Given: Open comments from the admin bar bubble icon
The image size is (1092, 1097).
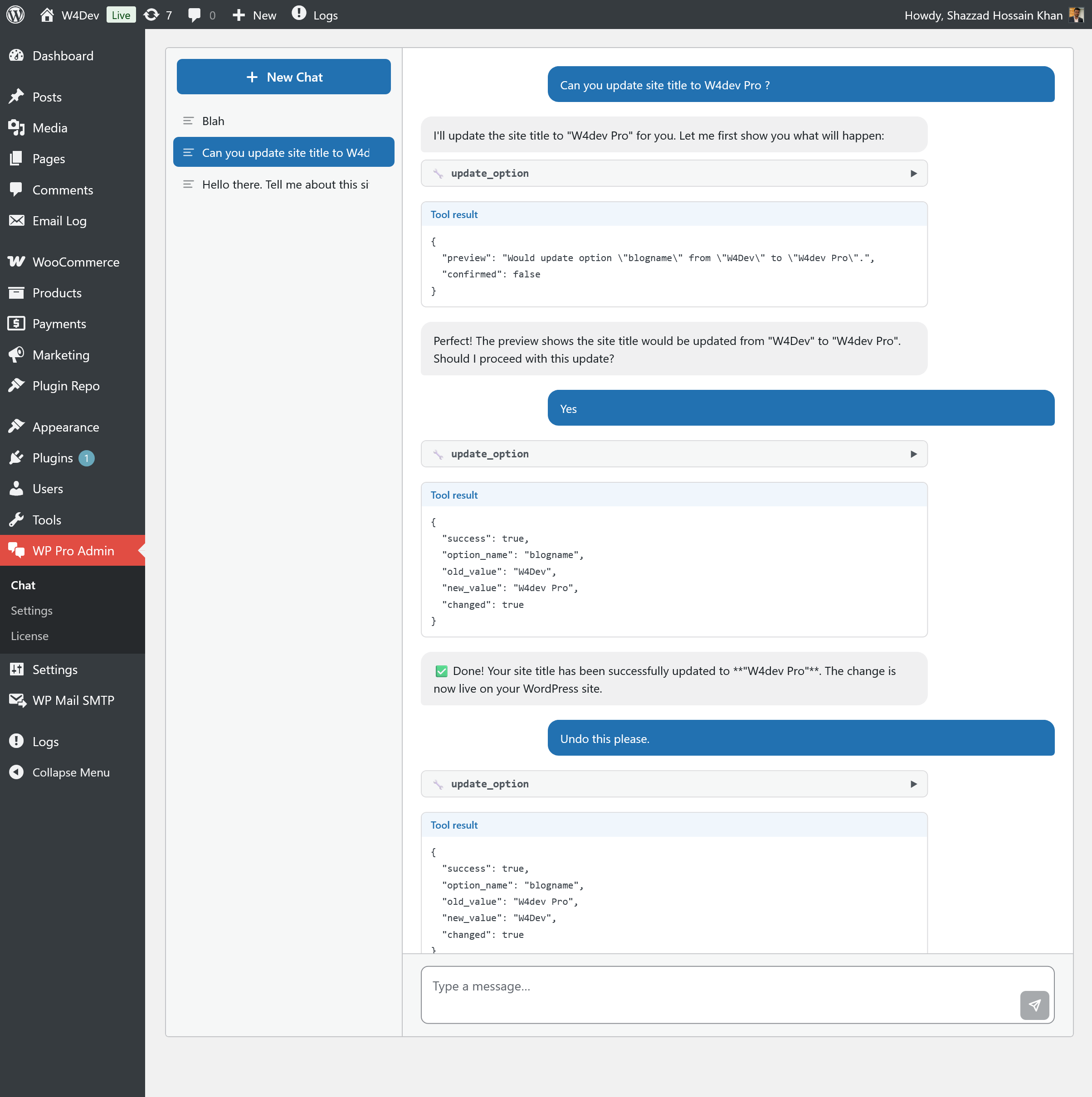Looking at the screenshot, I should point(195,15).
